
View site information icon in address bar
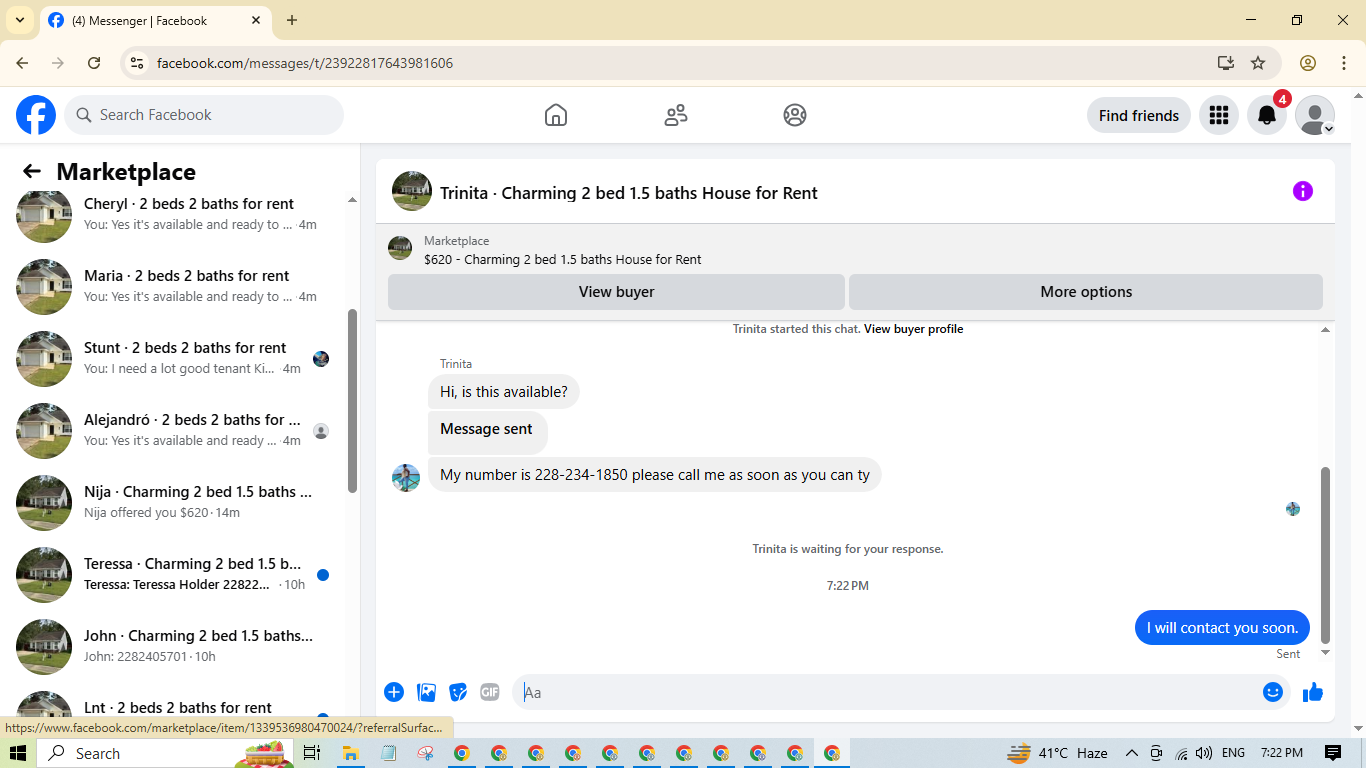pos(138,63)
